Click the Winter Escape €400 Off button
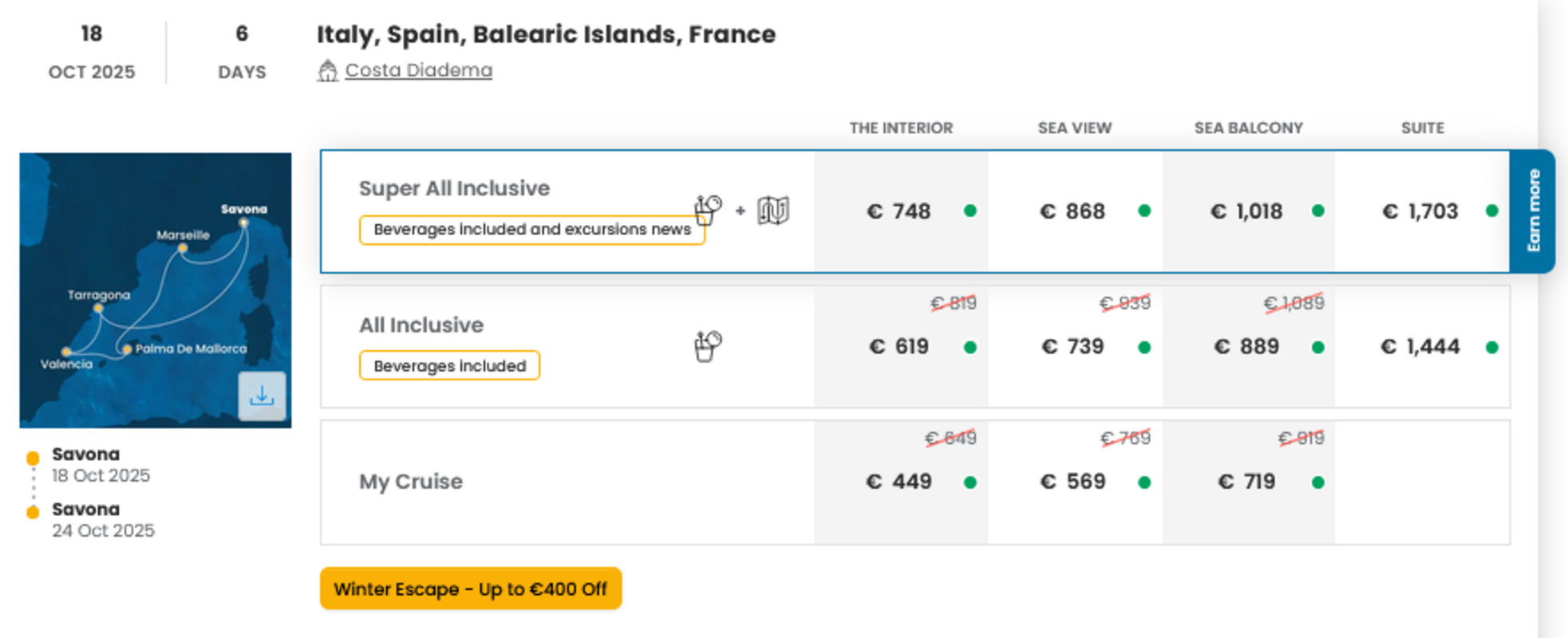This screenshot has width=1568, height=638. point(471,589)
